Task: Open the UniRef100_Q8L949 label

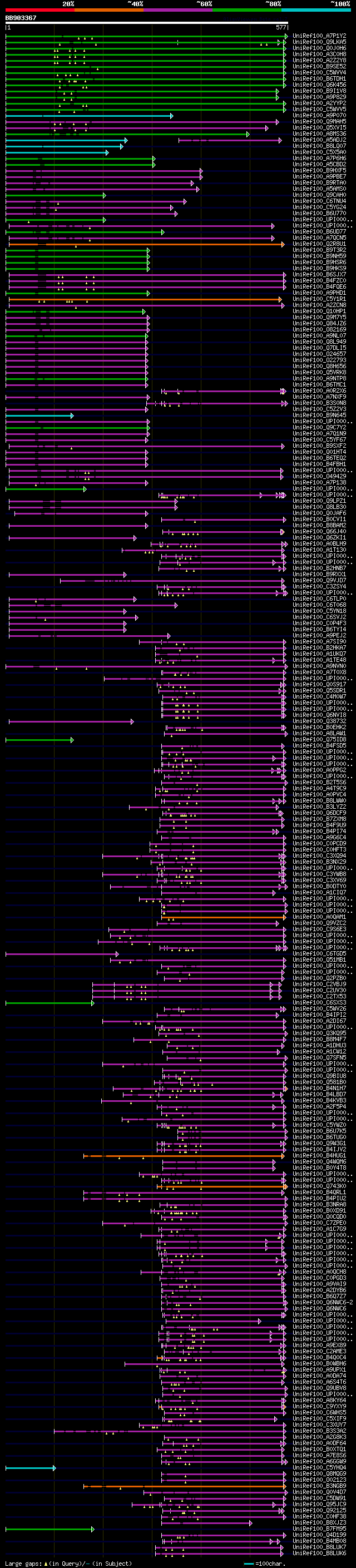Action: (319, 342)
